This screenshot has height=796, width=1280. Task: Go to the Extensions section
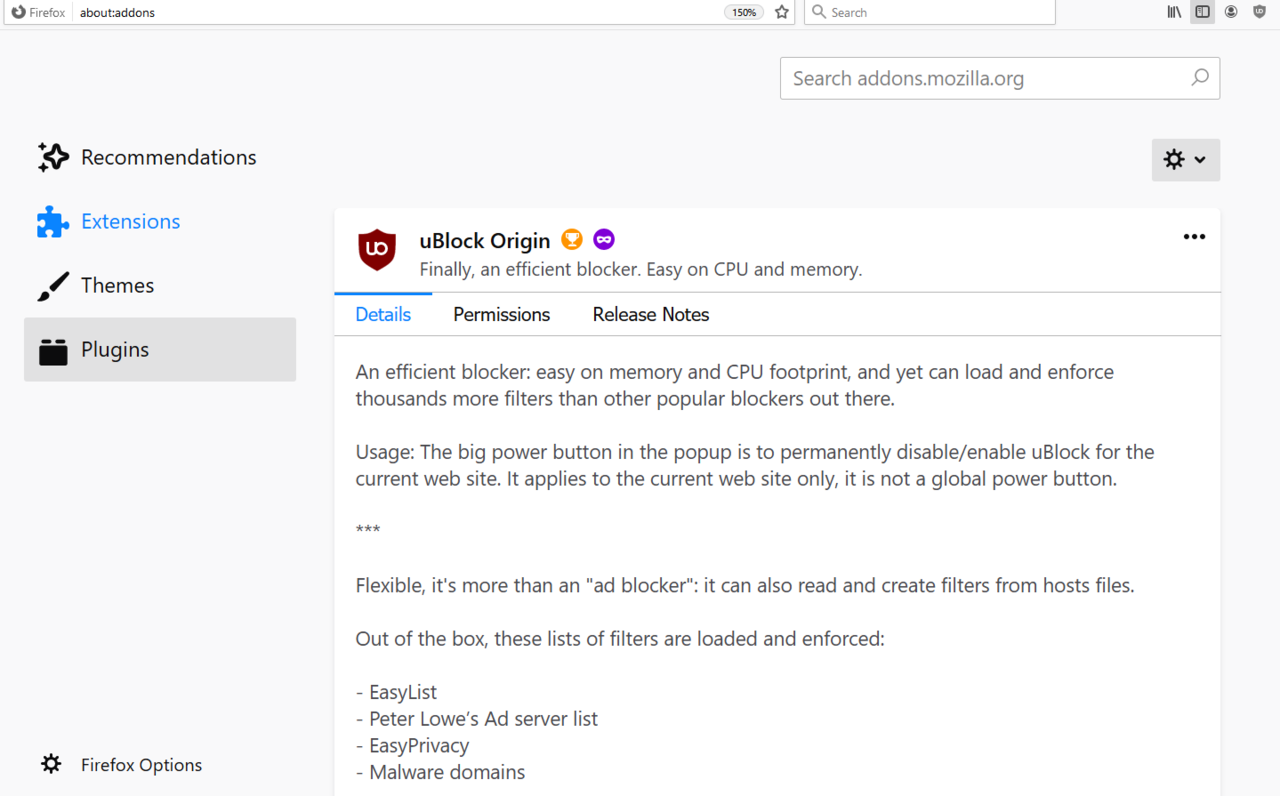coord(160,221)
